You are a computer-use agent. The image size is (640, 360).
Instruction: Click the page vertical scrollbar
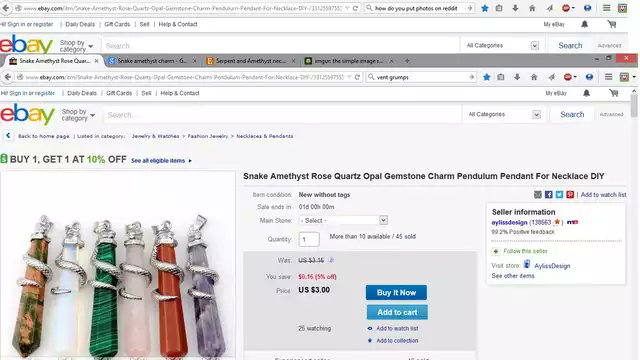633,224
